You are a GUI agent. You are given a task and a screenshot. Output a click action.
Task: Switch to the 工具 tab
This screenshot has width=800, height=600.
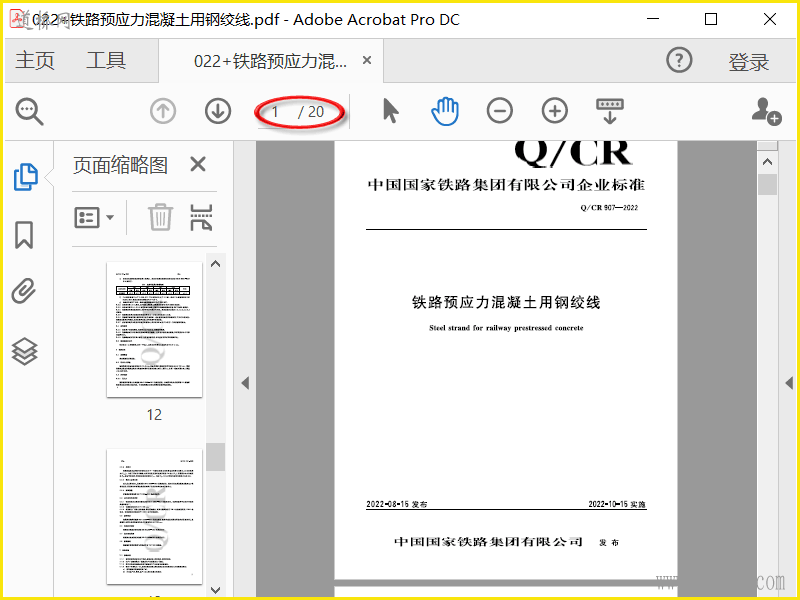(x=106, y=60)
